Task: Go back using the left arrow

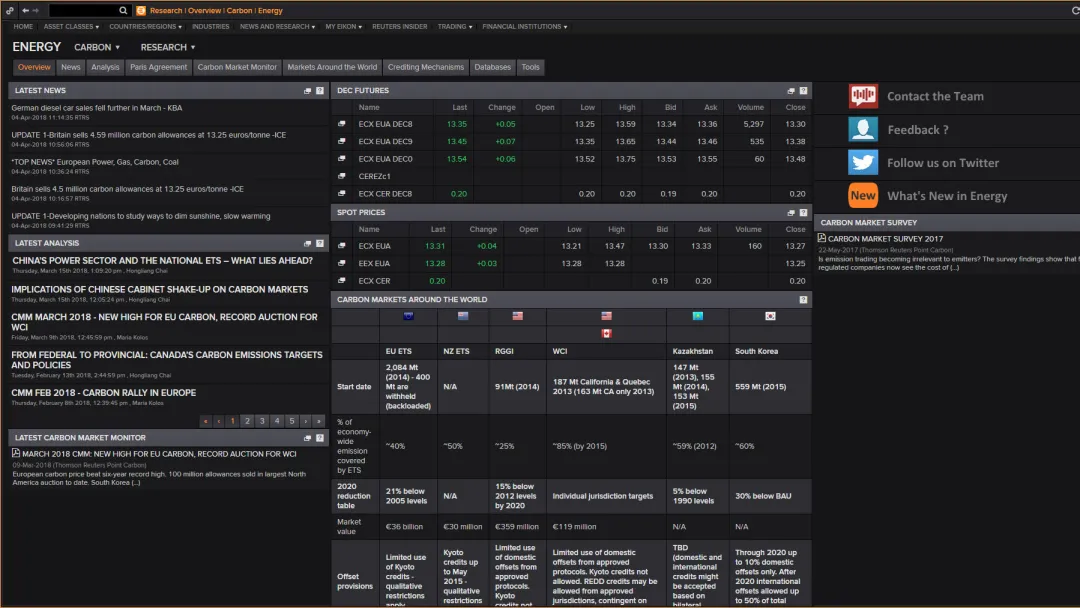Action: (25, 10)
